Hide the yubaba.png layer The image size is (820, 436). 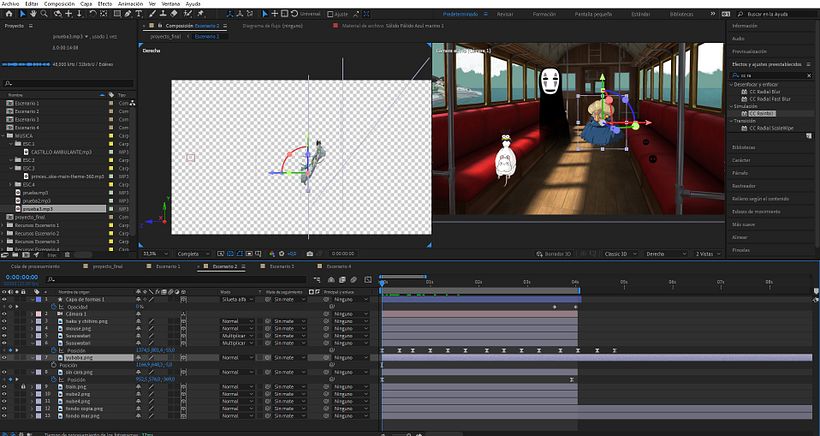(4, 358)
